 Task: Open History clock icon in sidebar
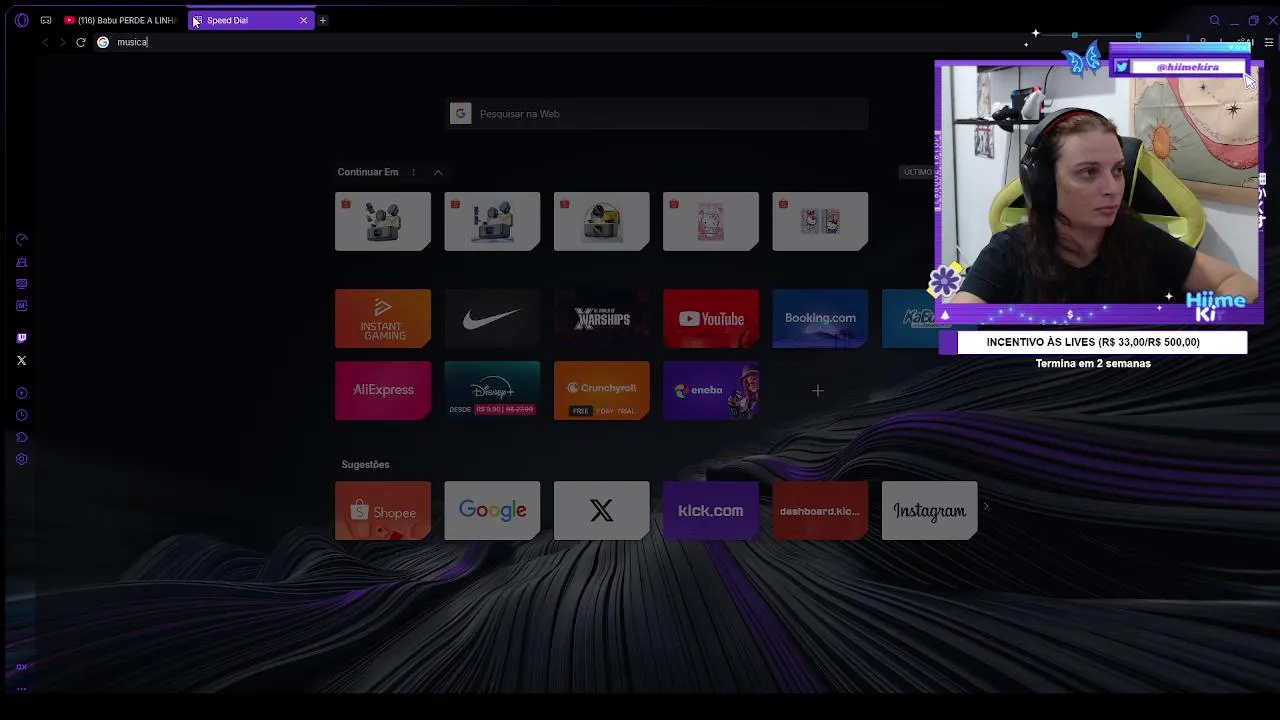tap(22, 415)
